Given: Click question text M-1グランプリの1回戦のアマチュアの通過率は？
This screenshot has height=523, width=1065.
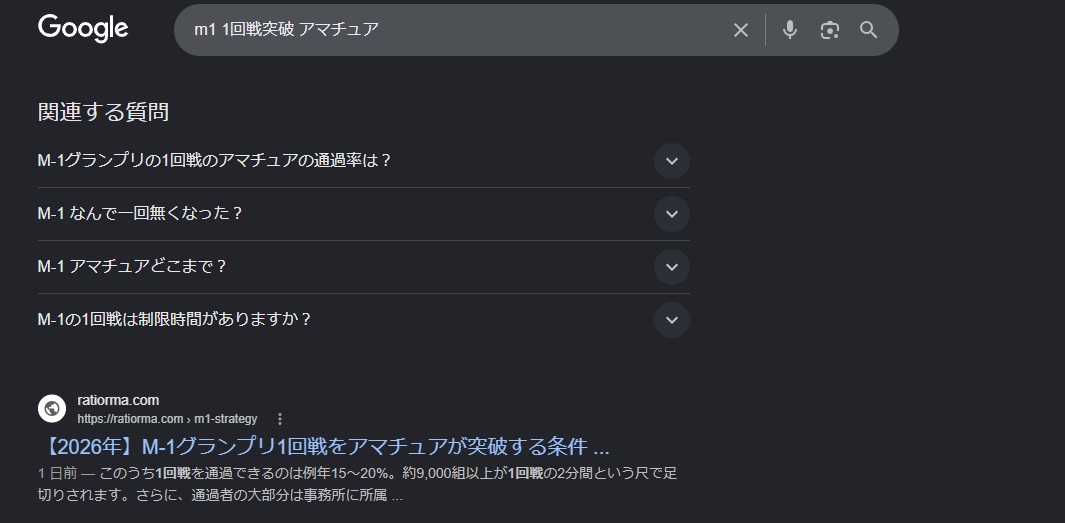Looking at the screenshot, I should [215, 161].
